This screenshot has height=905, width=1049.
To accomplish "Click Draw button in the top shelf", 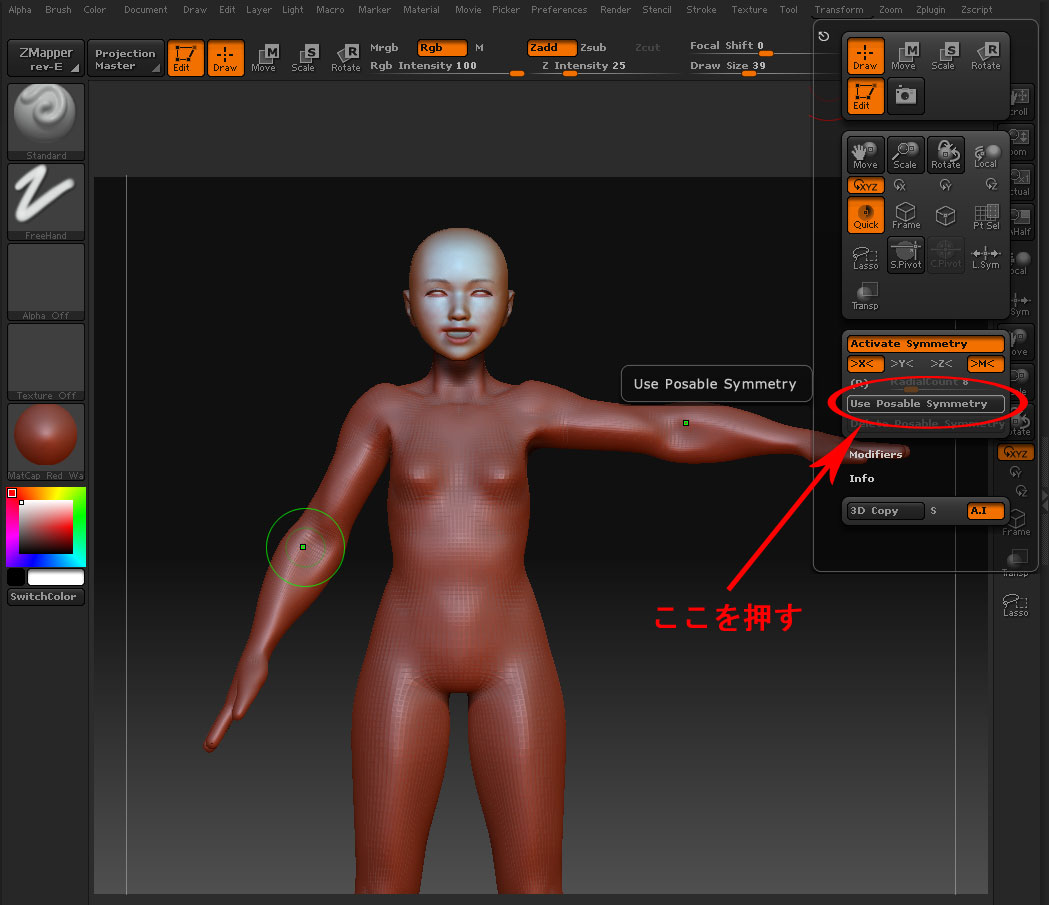I will [225, 58].
